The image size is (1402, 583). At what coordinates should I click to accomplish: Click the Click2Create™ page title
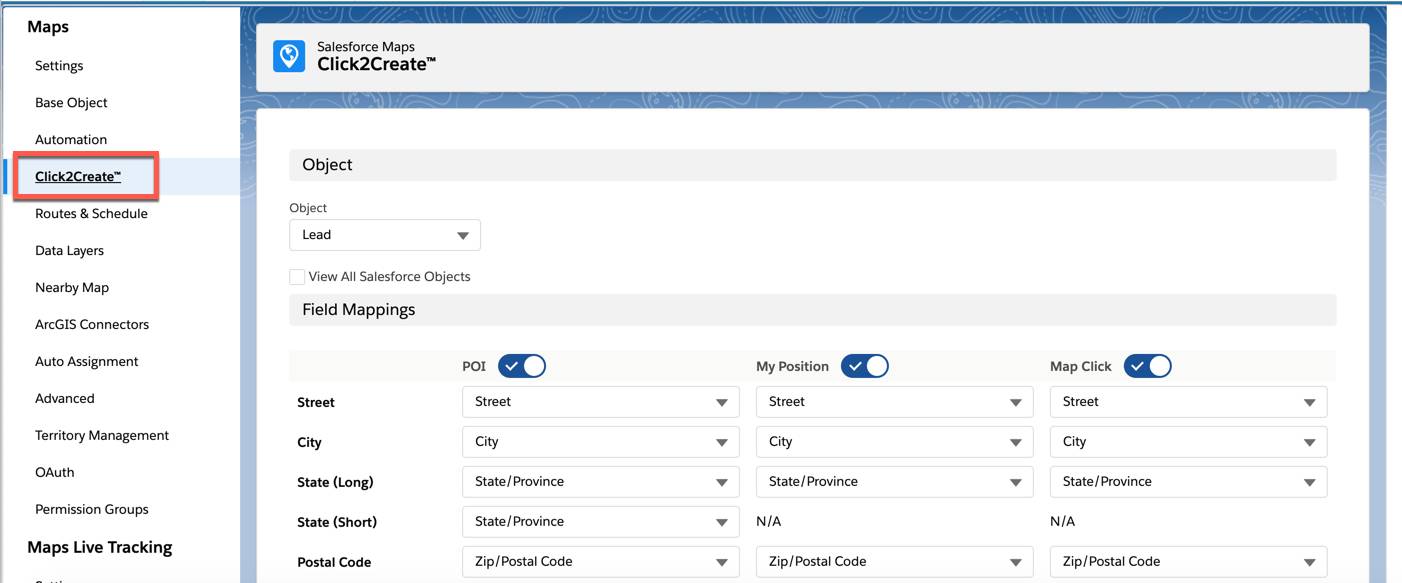pos(377,64)
